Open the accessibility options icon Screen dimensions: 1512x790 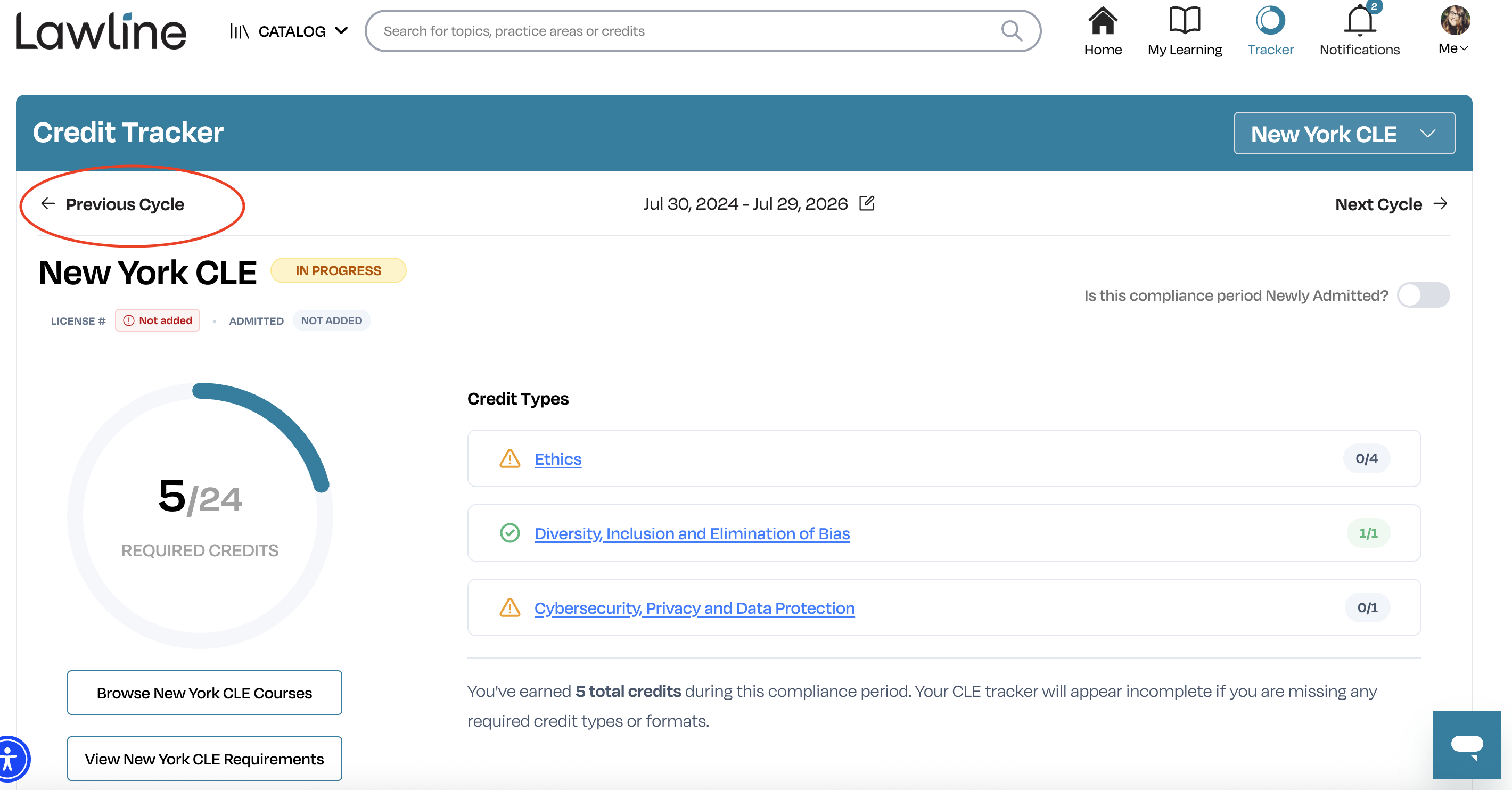11,759
